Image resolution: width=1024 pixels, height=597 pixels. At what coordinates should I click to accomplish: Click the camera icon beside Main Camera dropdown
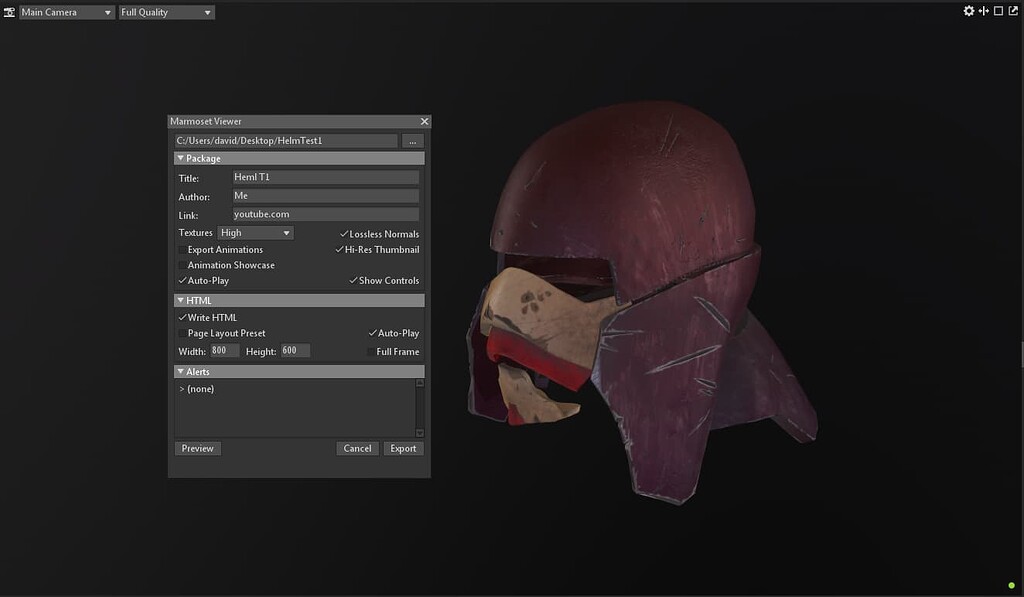pyautogui.click(x=9, y=12)
